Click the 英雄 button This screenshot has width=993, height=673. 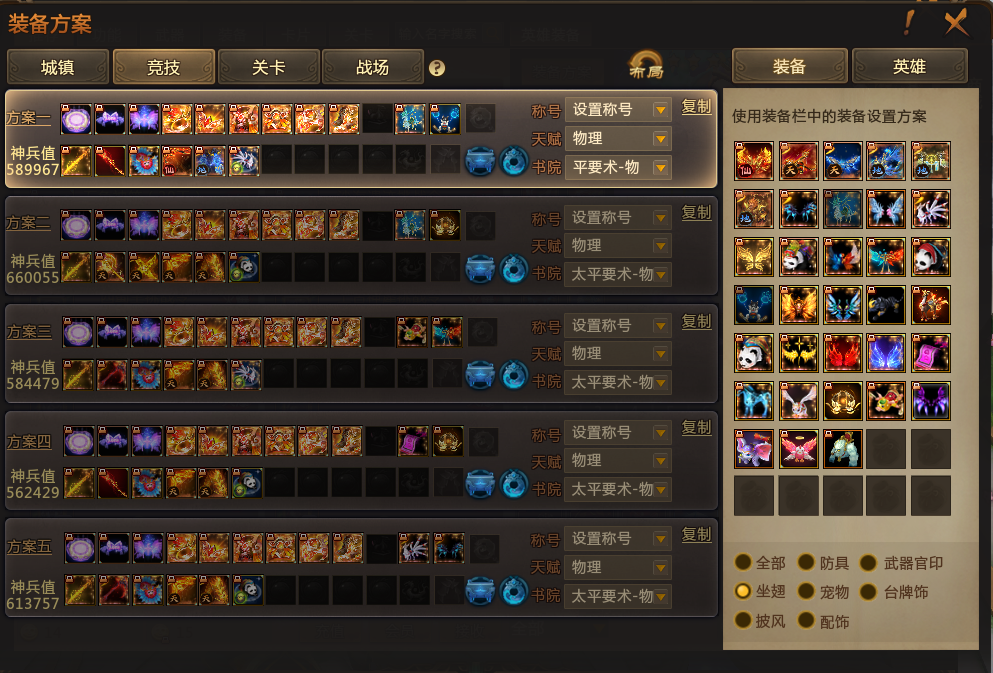pos(909,66)
